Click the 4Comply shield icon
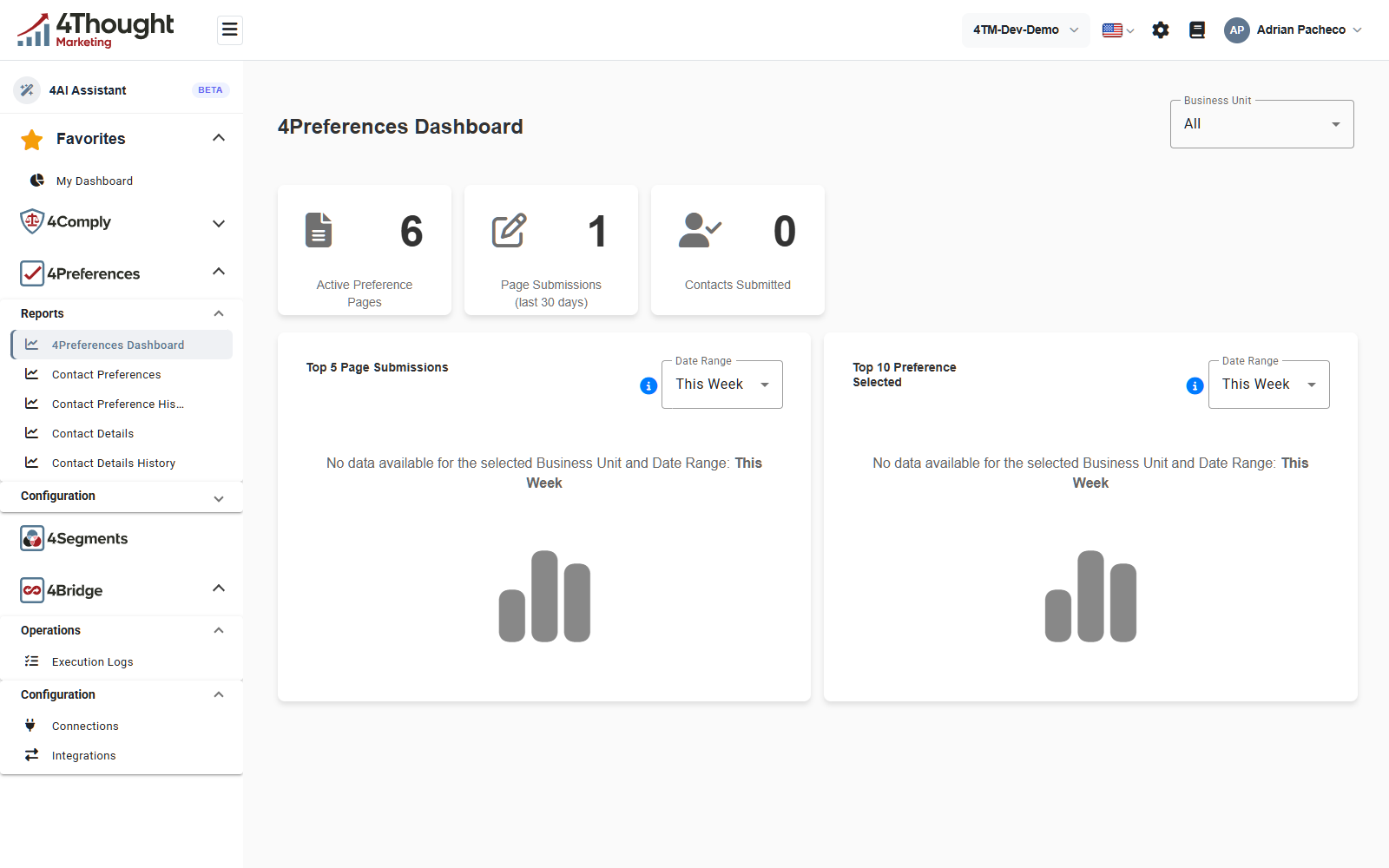 tap(32, 221)
